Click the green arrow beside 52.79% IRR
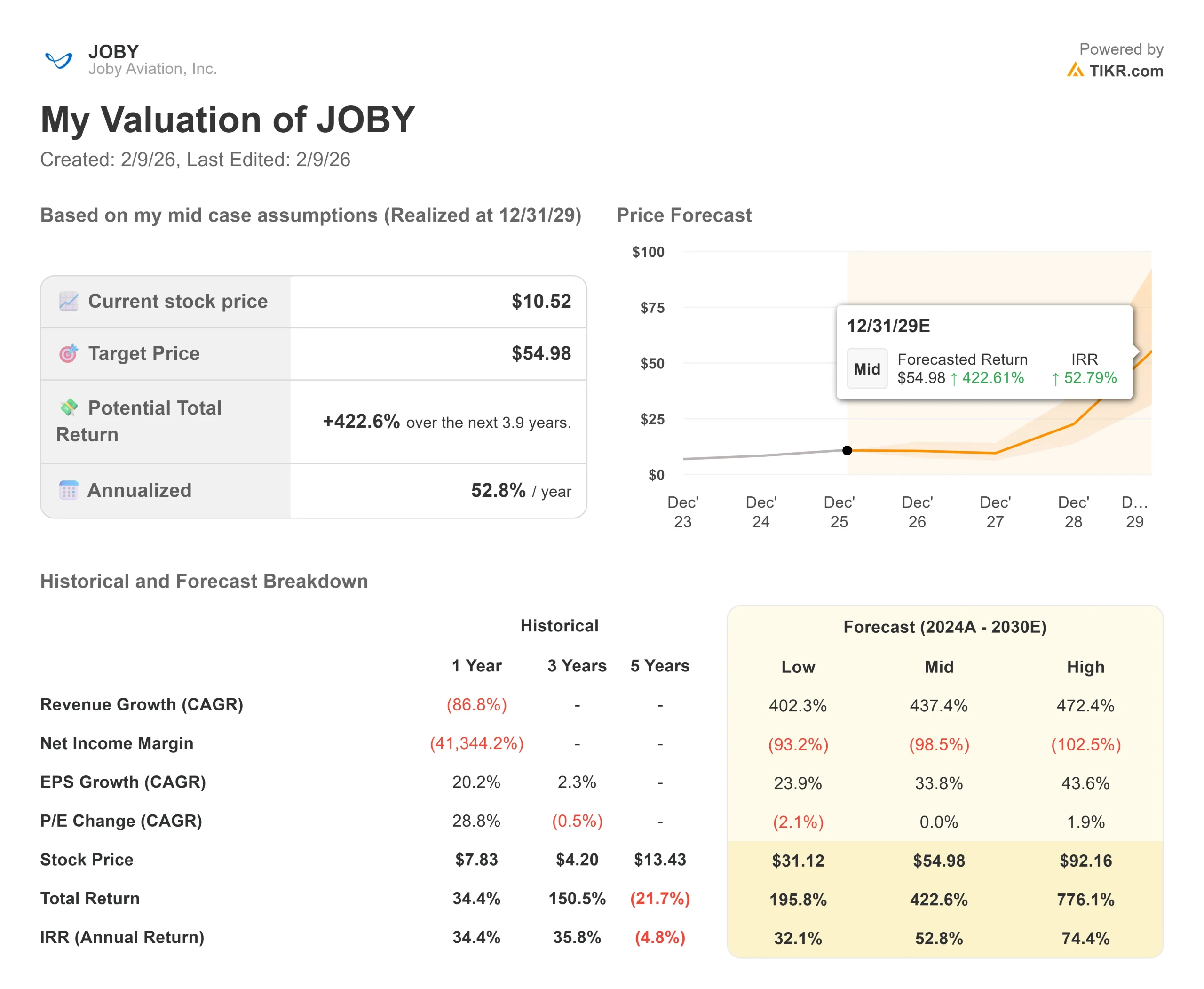 1055,378
